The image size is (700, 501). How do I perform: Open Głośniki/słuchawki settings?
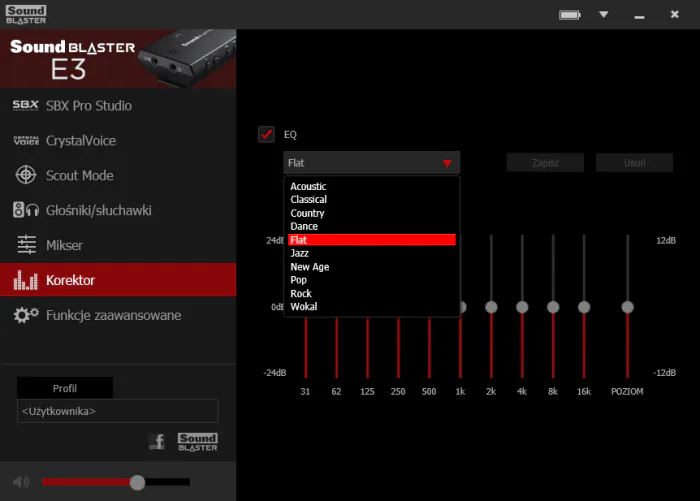click(118, 210)
